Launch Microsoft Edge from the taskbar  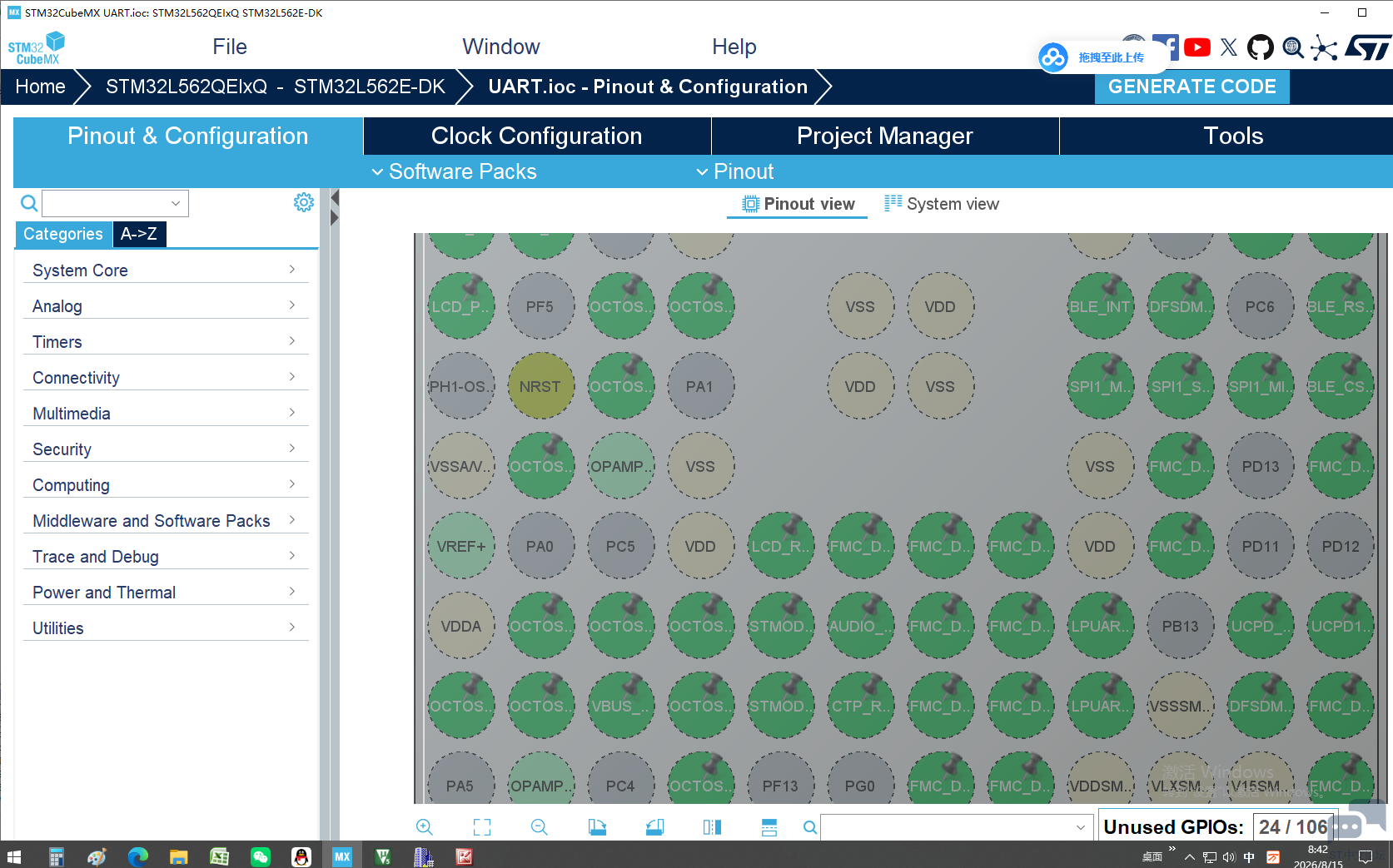click(138, 856)
